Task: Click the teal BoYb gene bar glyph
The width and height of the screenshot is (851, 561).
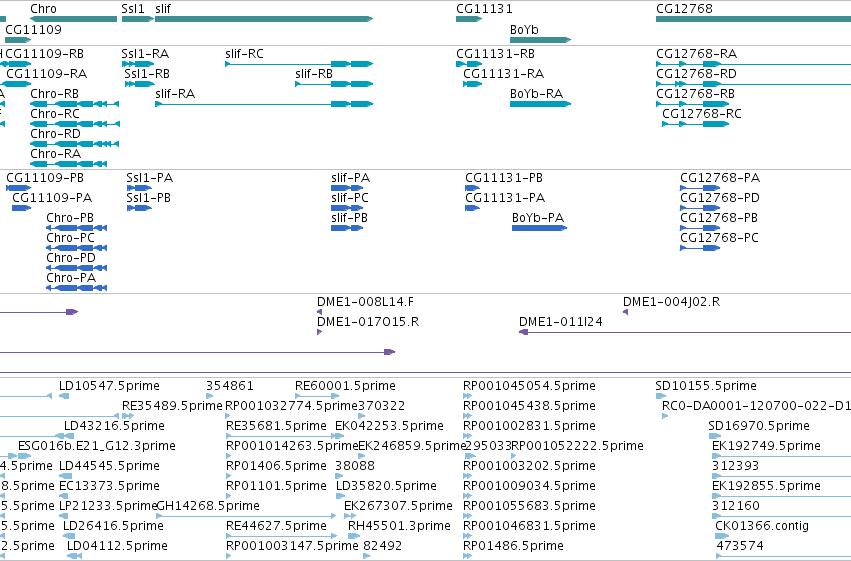Action: click(x=541, y=40)
